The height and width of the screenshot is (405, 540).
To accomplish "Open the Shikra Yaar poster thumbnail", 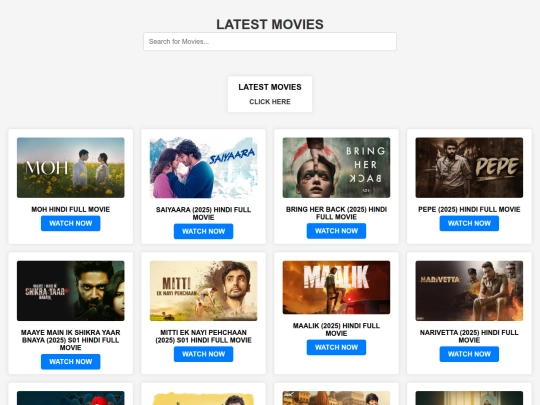I will click(x=71, y=291).
